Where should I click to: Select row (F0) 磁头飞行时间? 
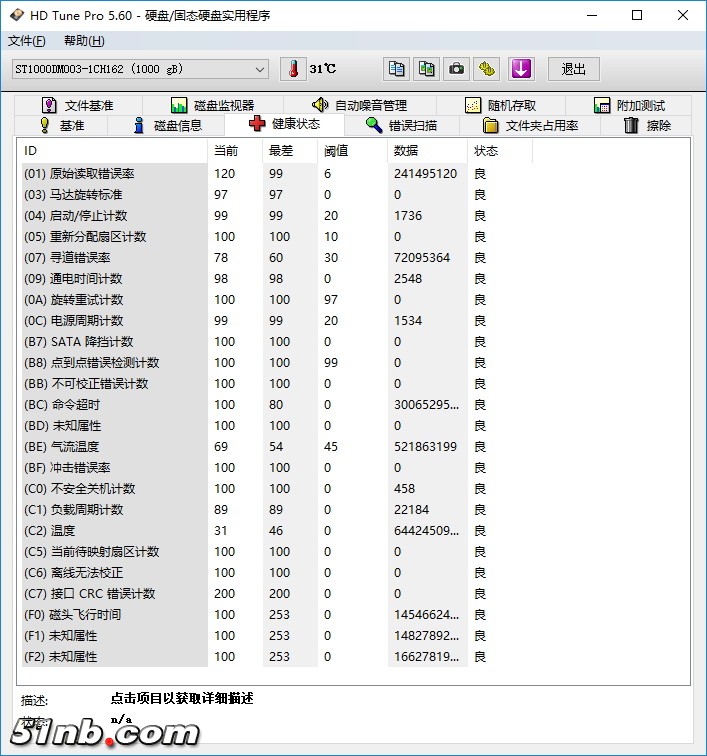point(277,615)
